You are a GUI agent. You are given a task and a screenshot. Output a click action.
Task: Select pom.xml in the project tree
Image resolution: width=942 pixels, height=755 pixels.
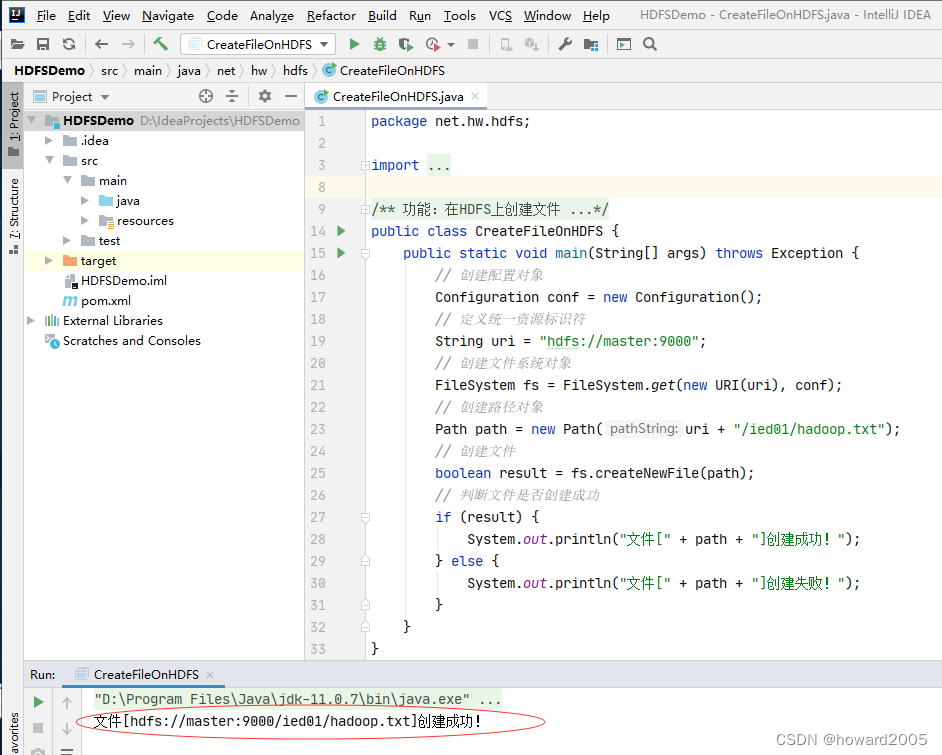(105, 301)
